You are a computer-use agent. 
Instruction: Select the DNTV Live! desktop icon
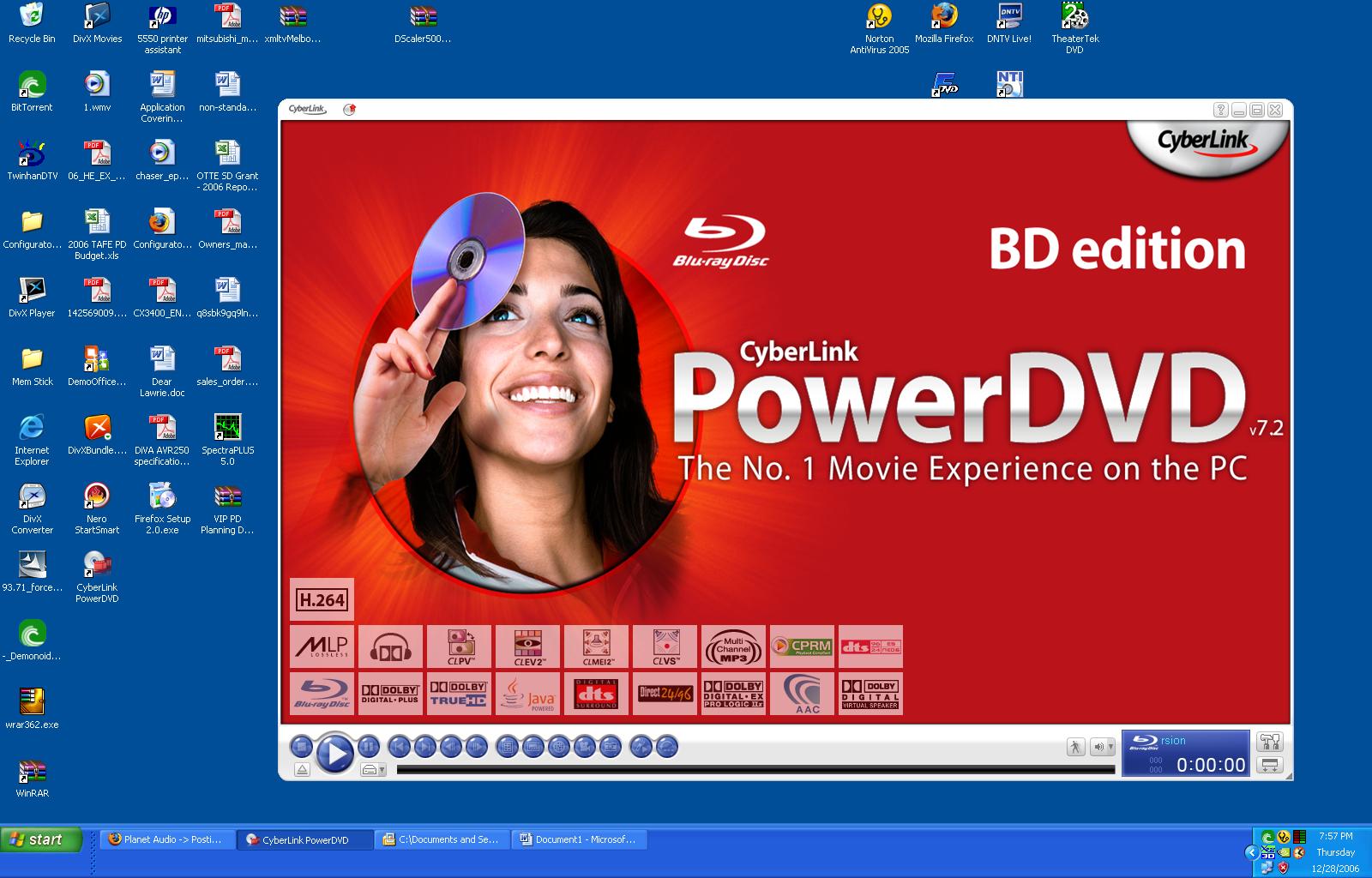pyautogui.click(x=1009, y=23)
